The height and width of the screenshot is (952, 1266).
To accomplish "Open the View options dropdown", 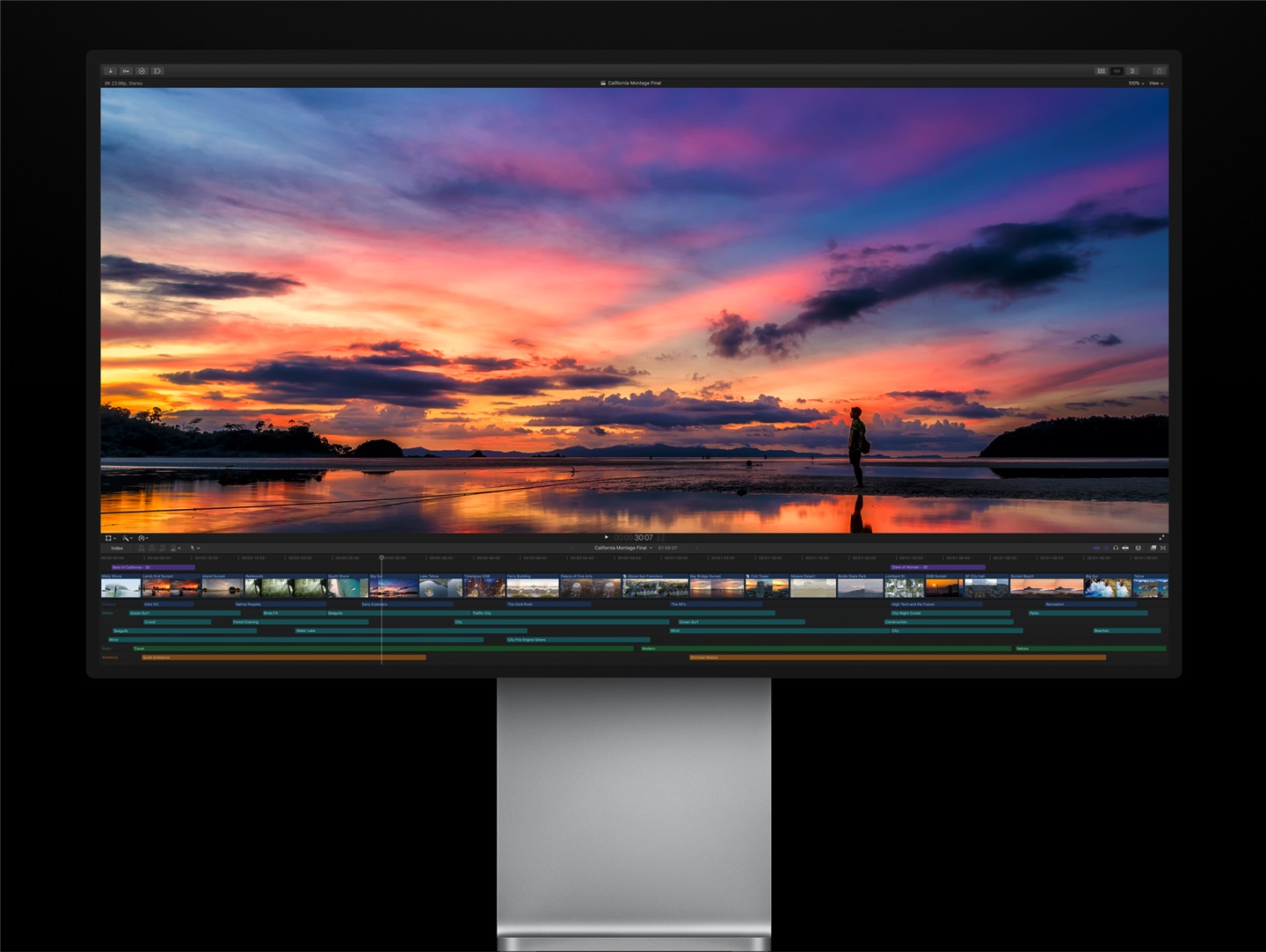I will point(1155,83).
